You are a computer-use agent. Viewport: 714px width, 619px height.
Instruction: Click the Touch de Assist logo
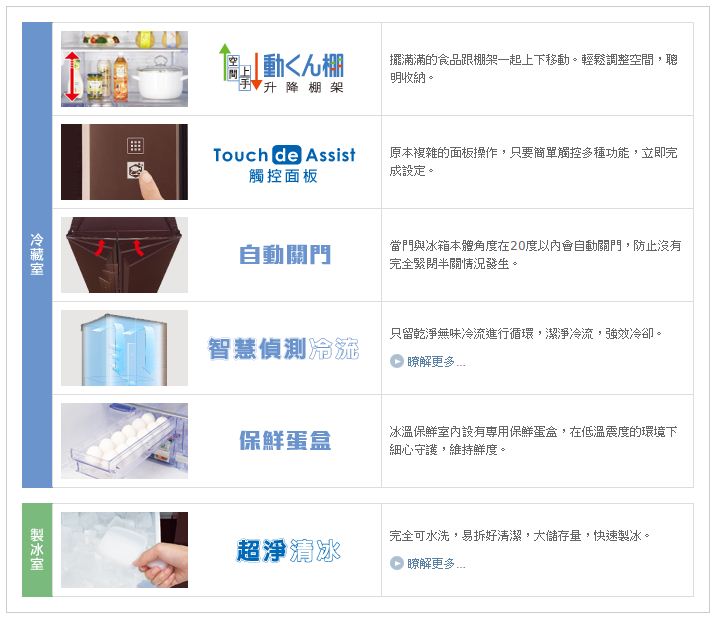pos(284,164)
